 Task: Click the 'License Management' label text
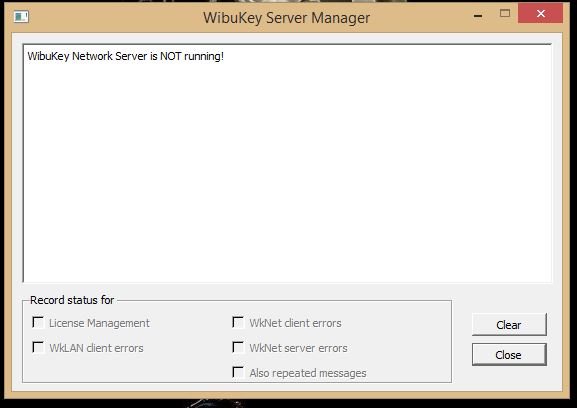[x=99, y=323]
